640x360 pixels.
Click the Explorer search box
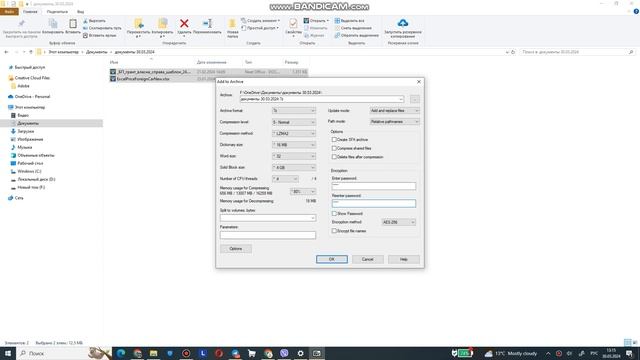[577, 52]
